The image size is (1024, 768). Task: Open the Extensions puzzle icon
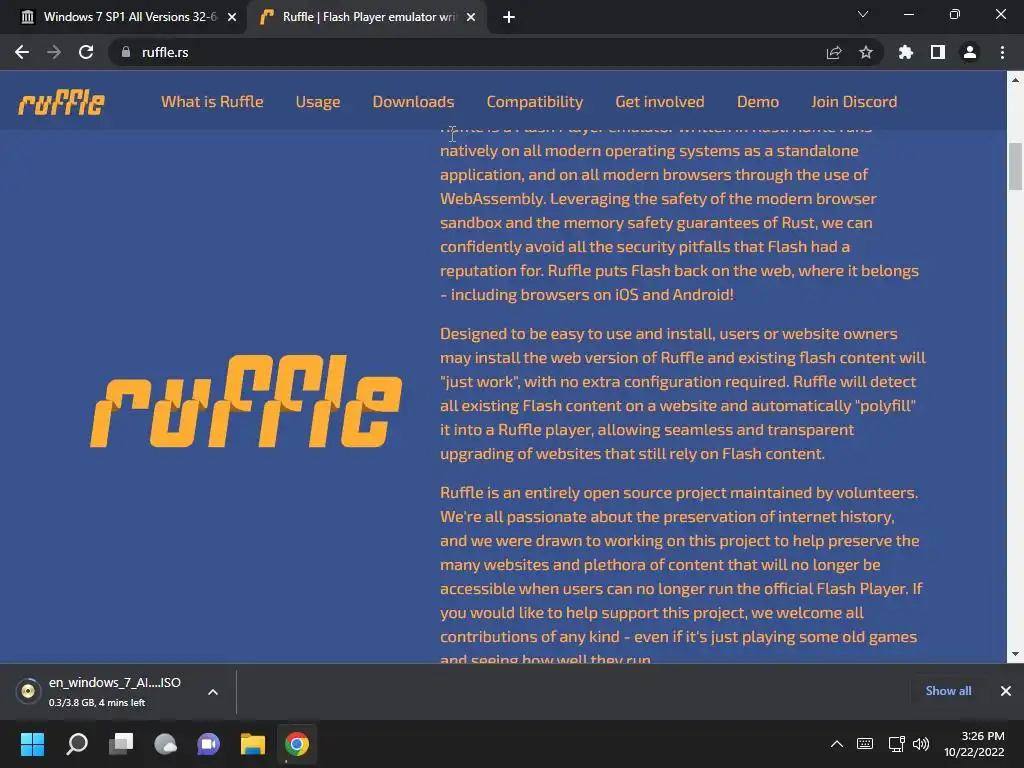coord(906,52)
